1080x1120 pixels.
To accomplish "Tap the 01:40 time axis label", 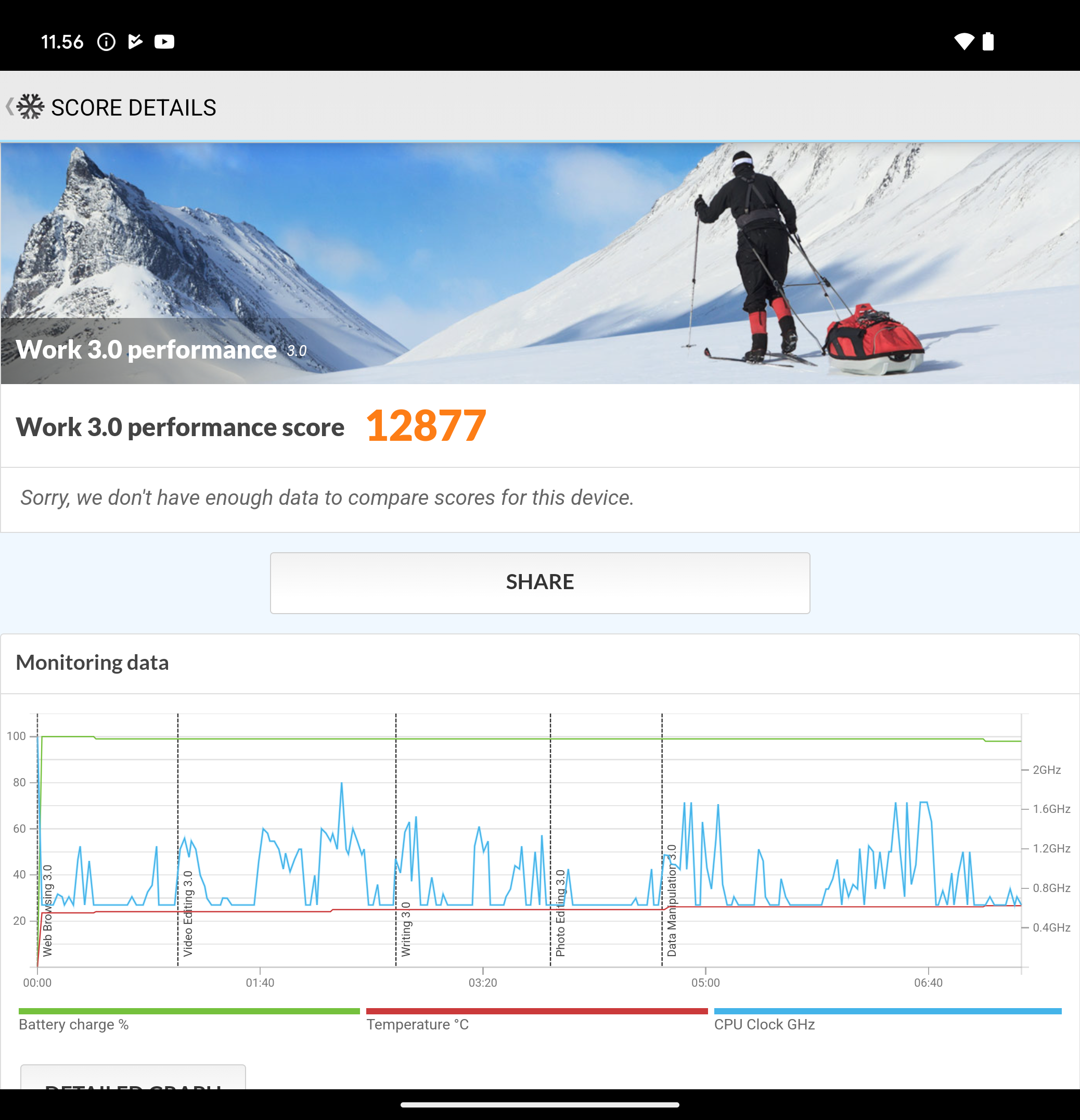I will (x=260, y=983).
